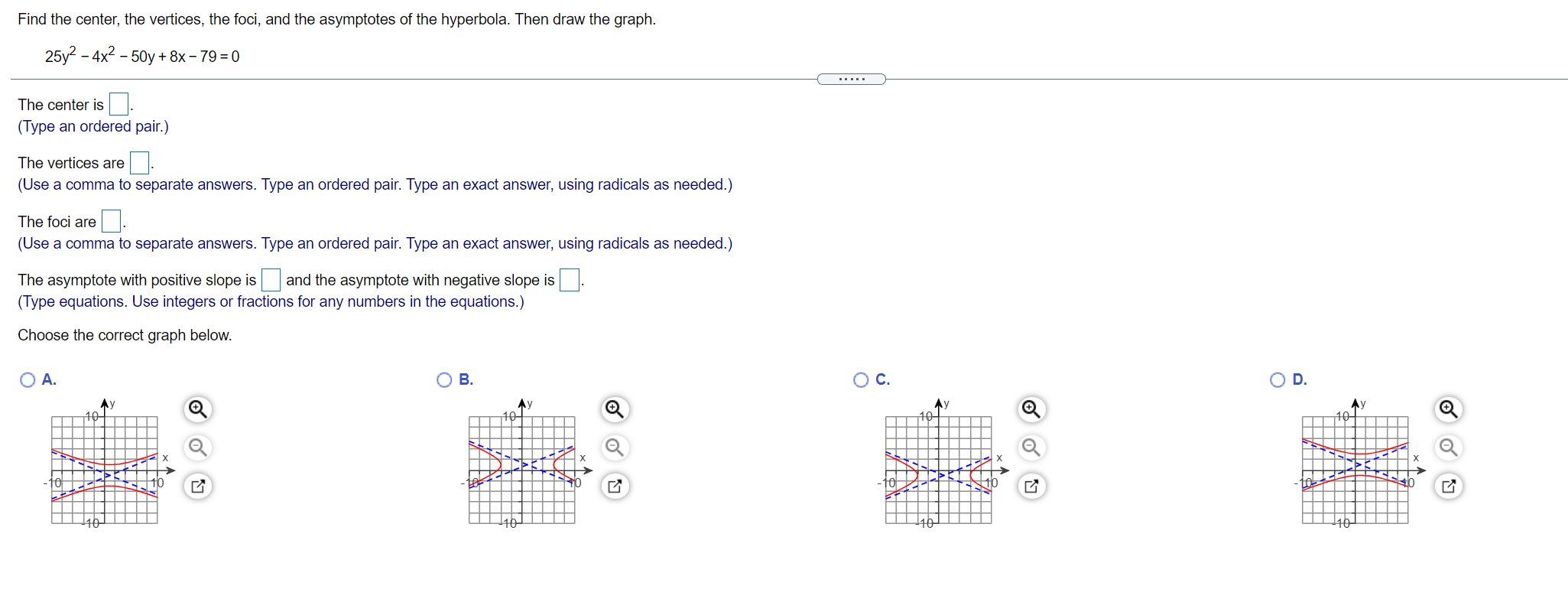Open graph D in external view
1568x602 pixels.
point(1447,486)
